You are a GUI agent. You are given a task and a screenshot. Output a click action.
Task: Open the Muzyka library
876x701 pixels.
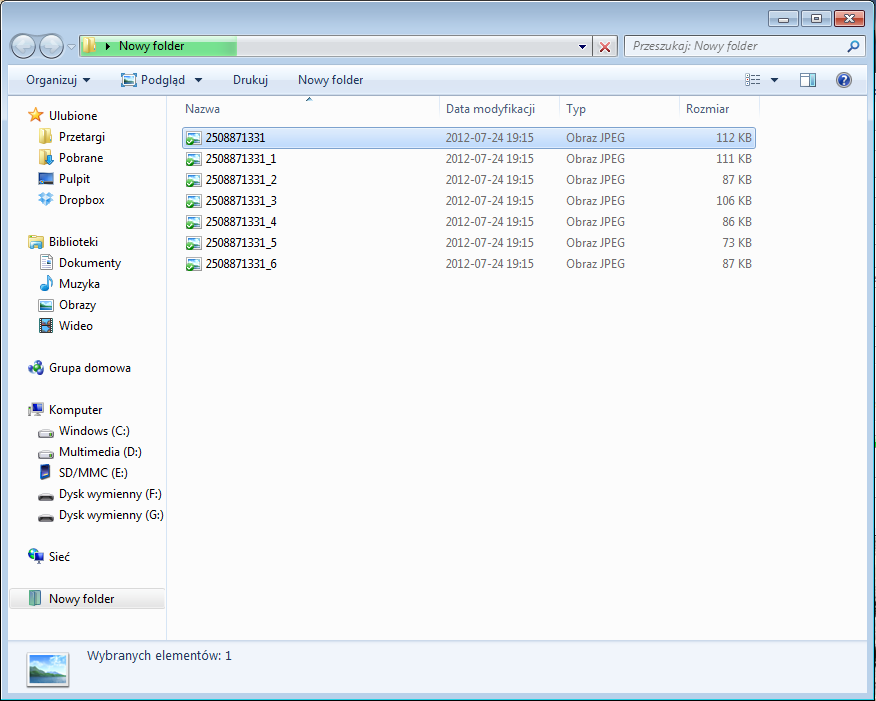pyautogui.click(x=79, y=284)
